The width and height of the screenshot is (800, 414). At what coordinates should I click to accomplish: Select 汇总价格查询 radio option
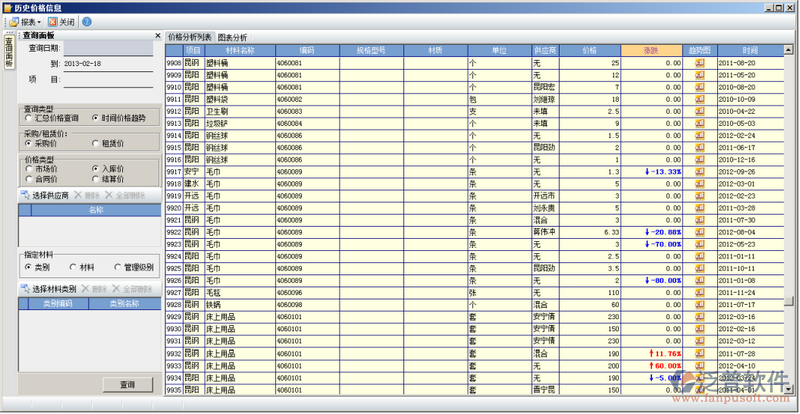coord(29,118)
